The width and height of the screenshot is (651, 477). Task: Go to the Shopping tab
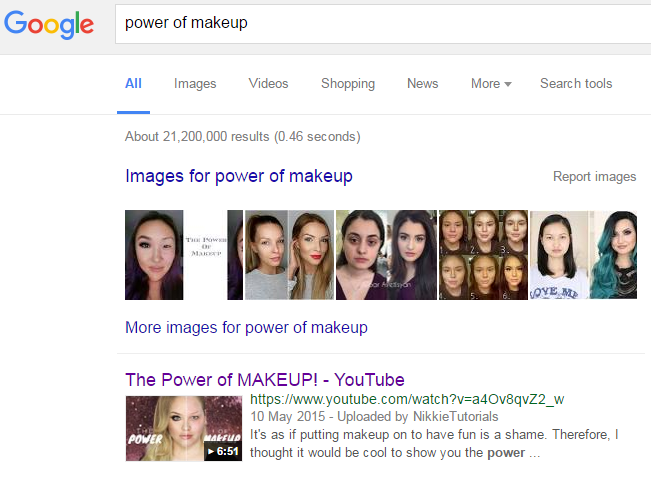(x=348, y=83)
